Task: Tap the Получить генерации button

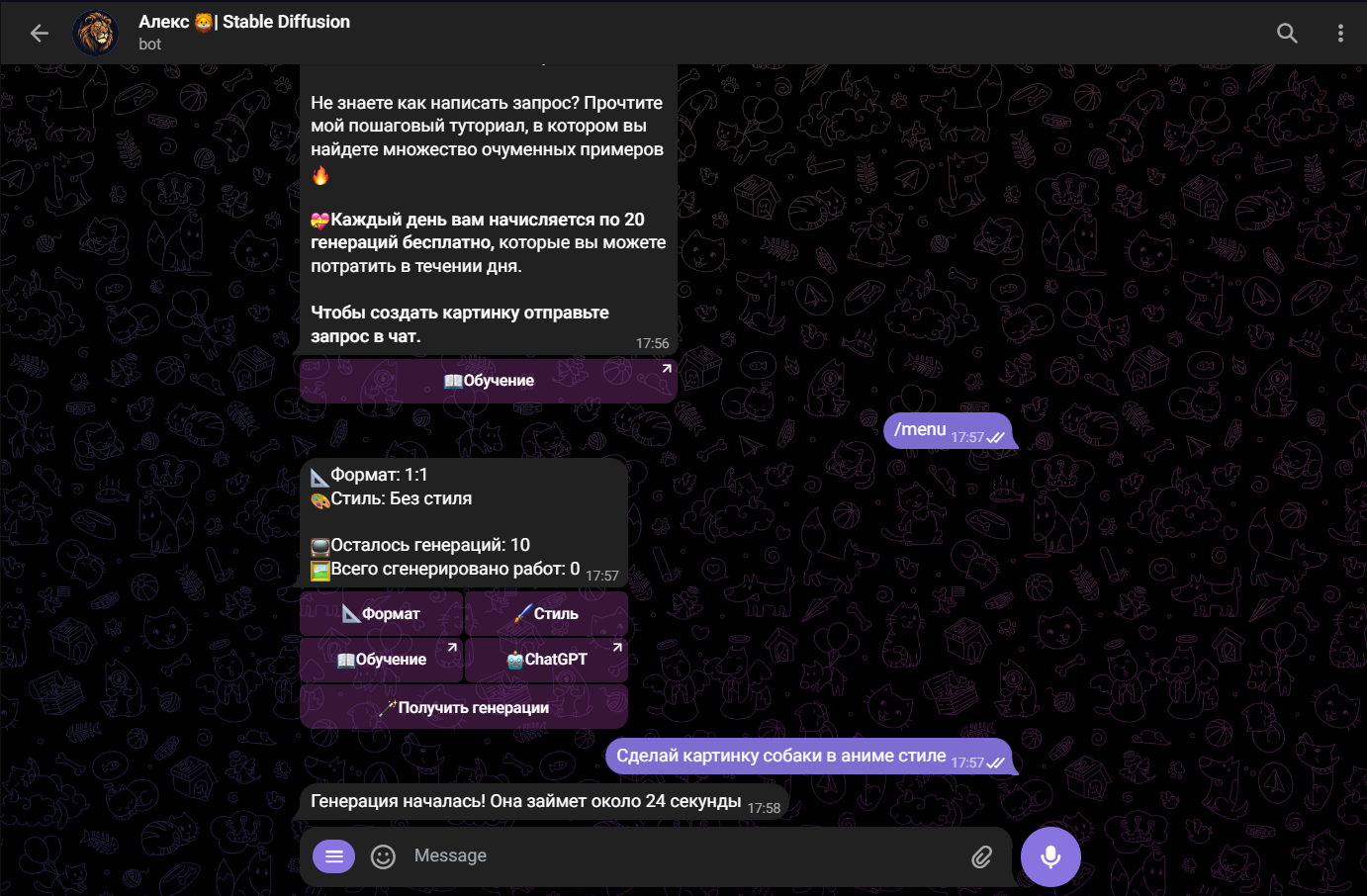Action: coord(464,707)
